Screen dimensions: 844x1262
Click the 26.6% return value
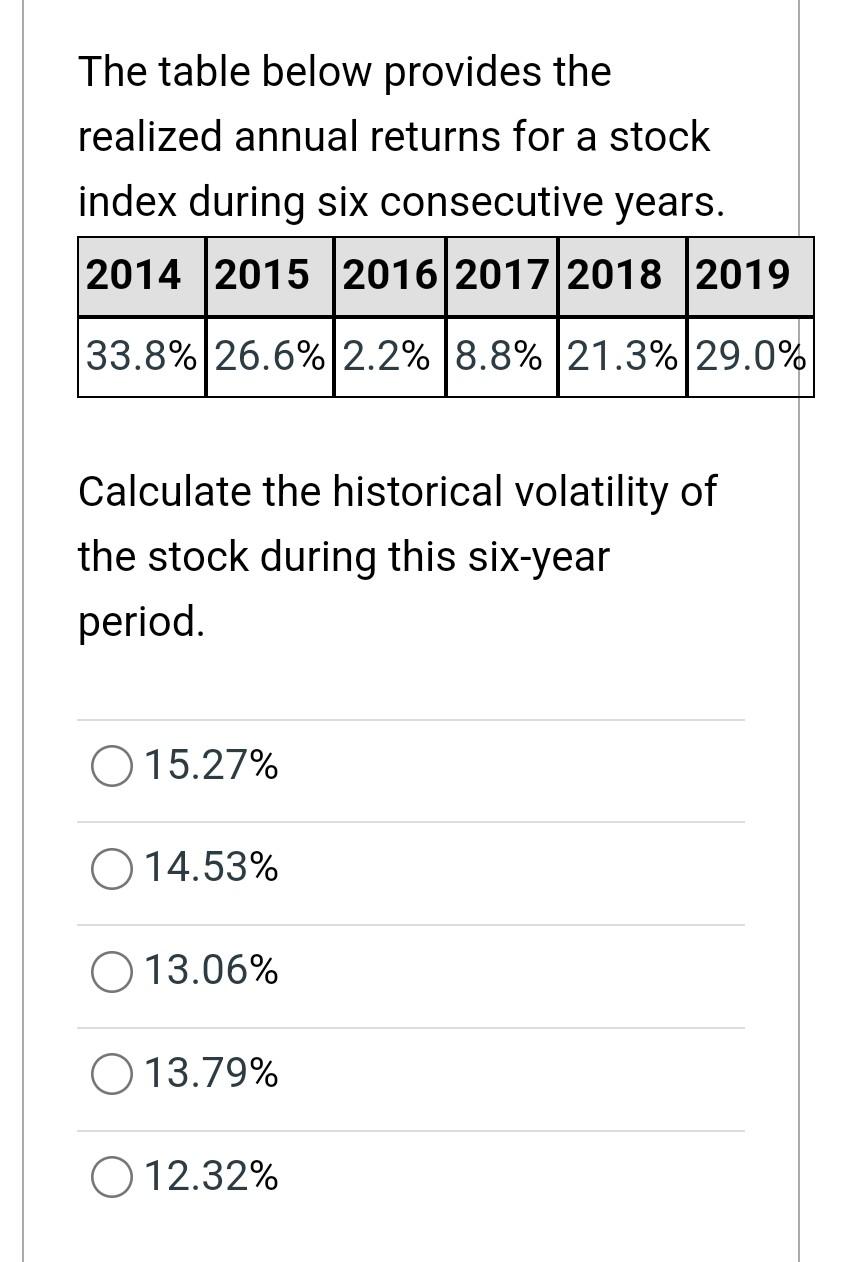pyautogui.click(x=268, y=356)
